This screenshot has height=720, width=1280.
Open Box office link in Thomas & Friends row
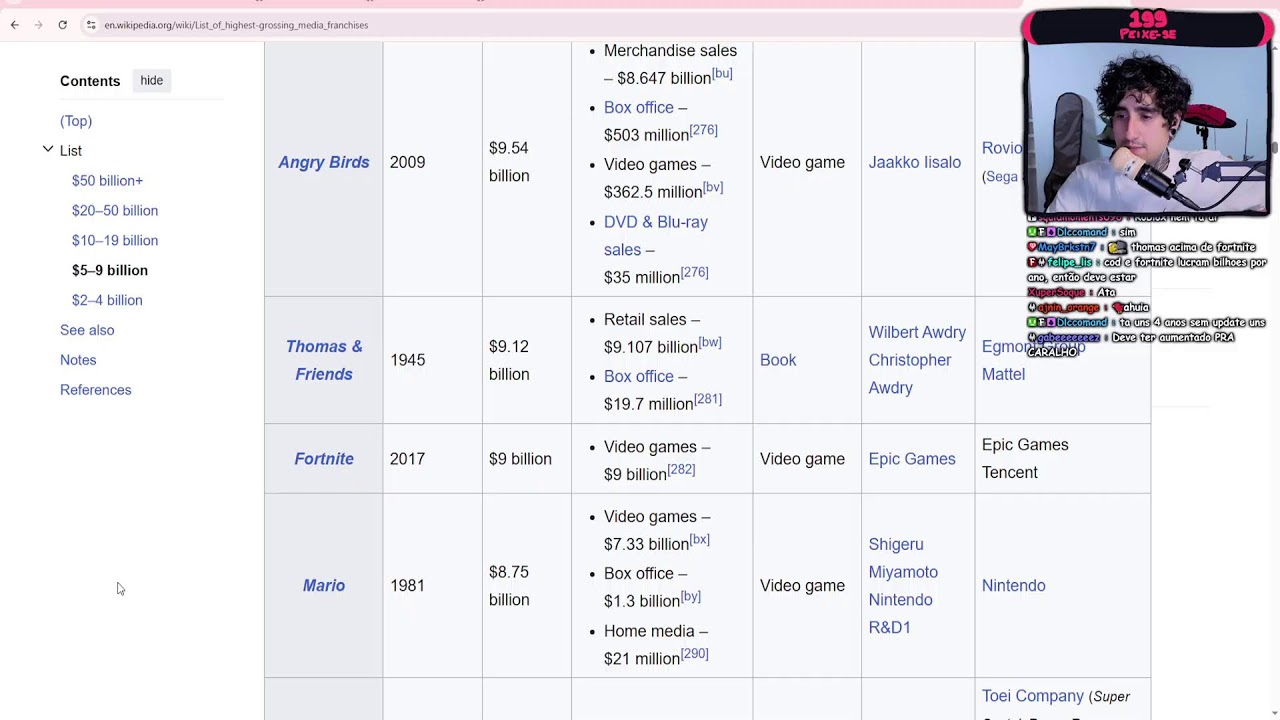(639, 376)
